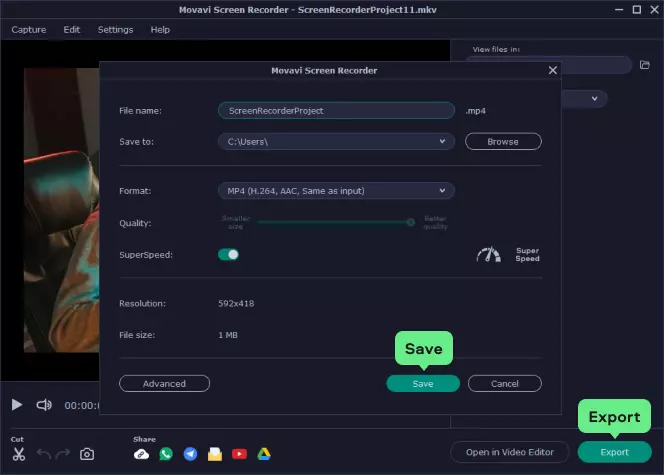Image resolution: width=664 pixels, height=475 pixels.
Task: Expand the Save to path dropdown
Action: click(442, 141)
